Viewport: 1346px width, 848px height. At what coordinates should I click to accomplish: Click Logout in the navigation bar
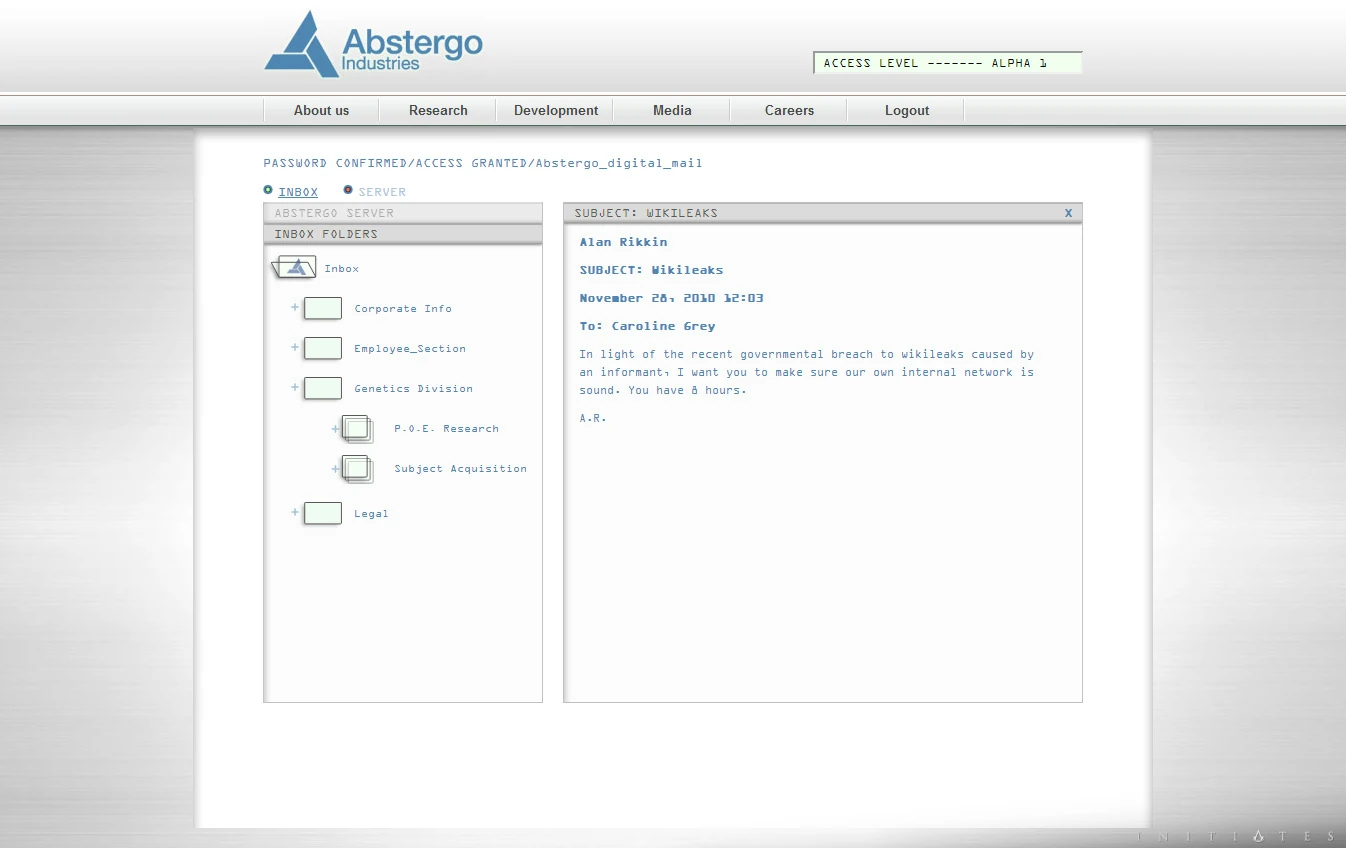pos(907,110)
